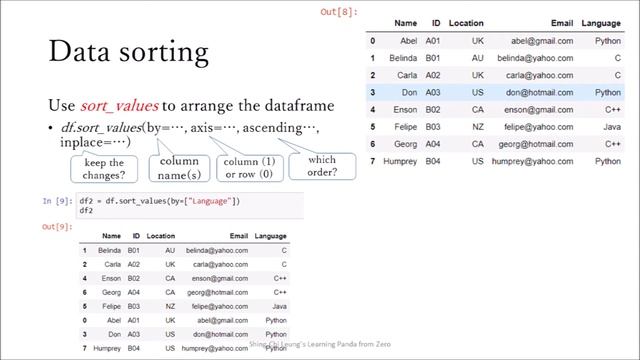Click the Name column header in Out[8] table
Image resolution: width=640 pixels, height=360 pixels.
[x=405, y=23]
